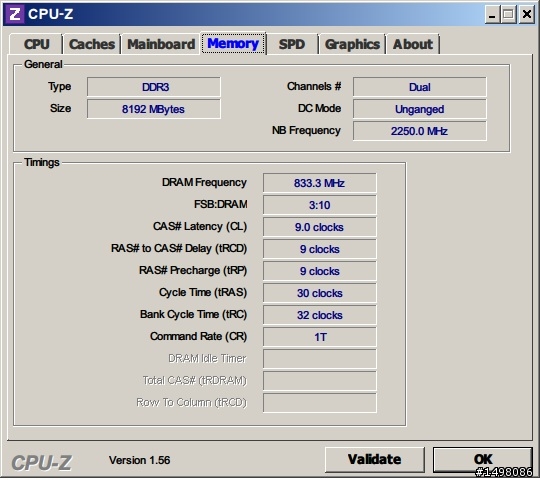Click the CPU-Z logo icon in title bar
The width and height of the screenshot is (540, 480).
tap(14, 14)
